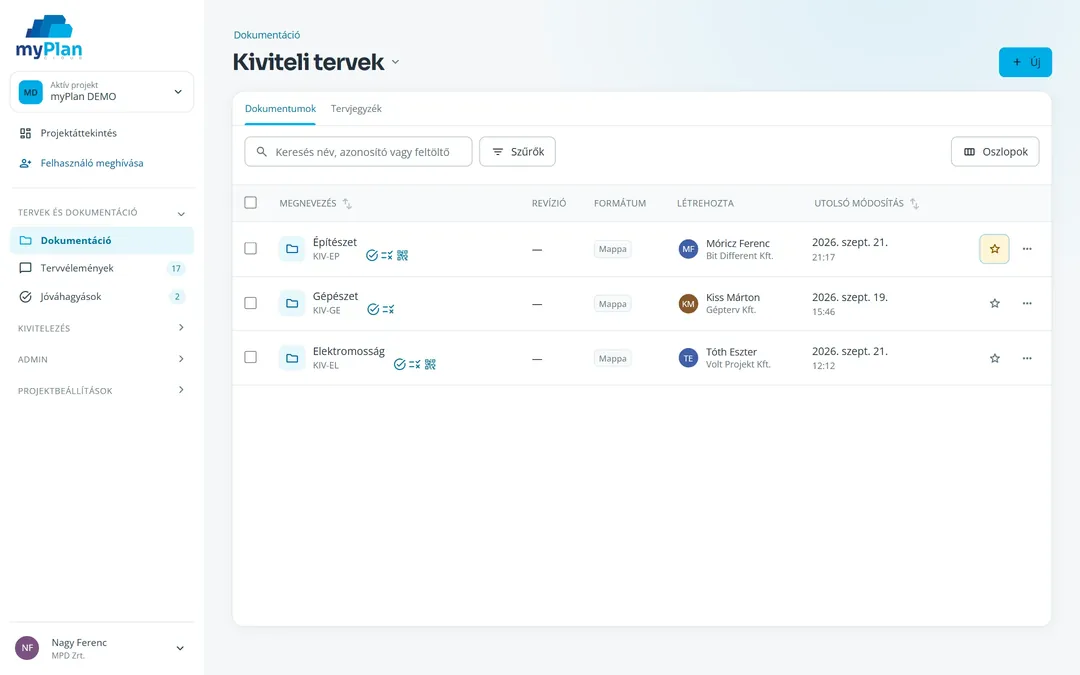Tick the select-all checkbox in table header

(x=251, y=202)
